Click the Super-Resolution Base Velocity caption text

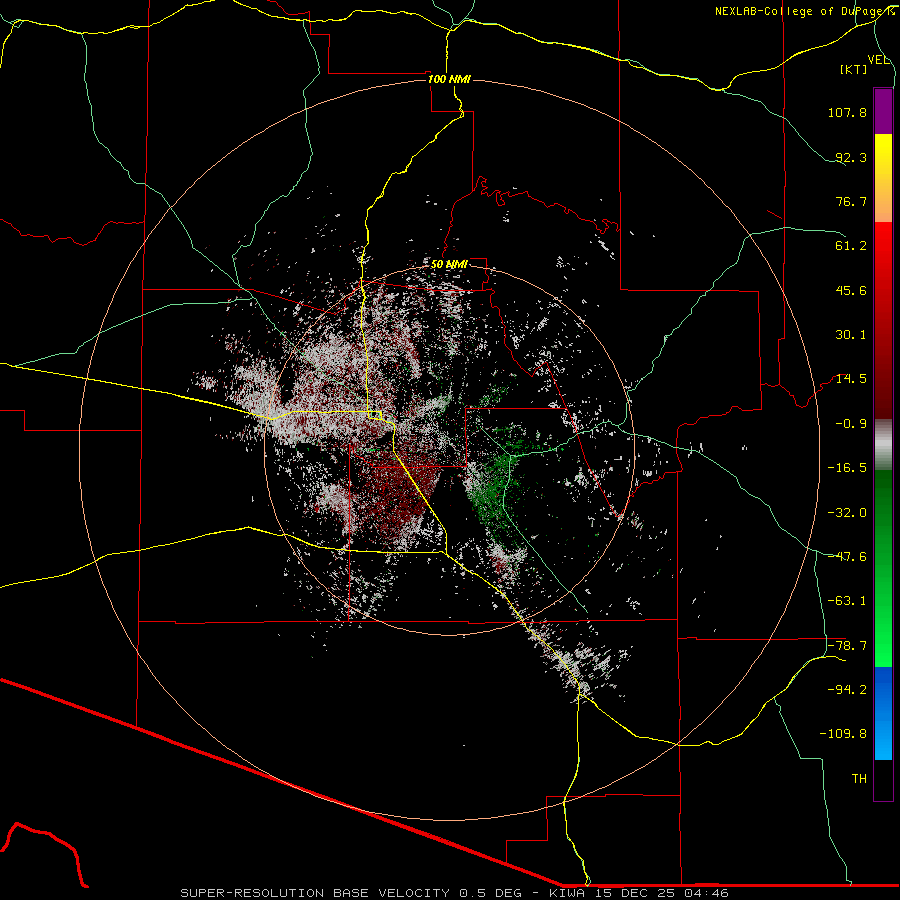(455, 893)
